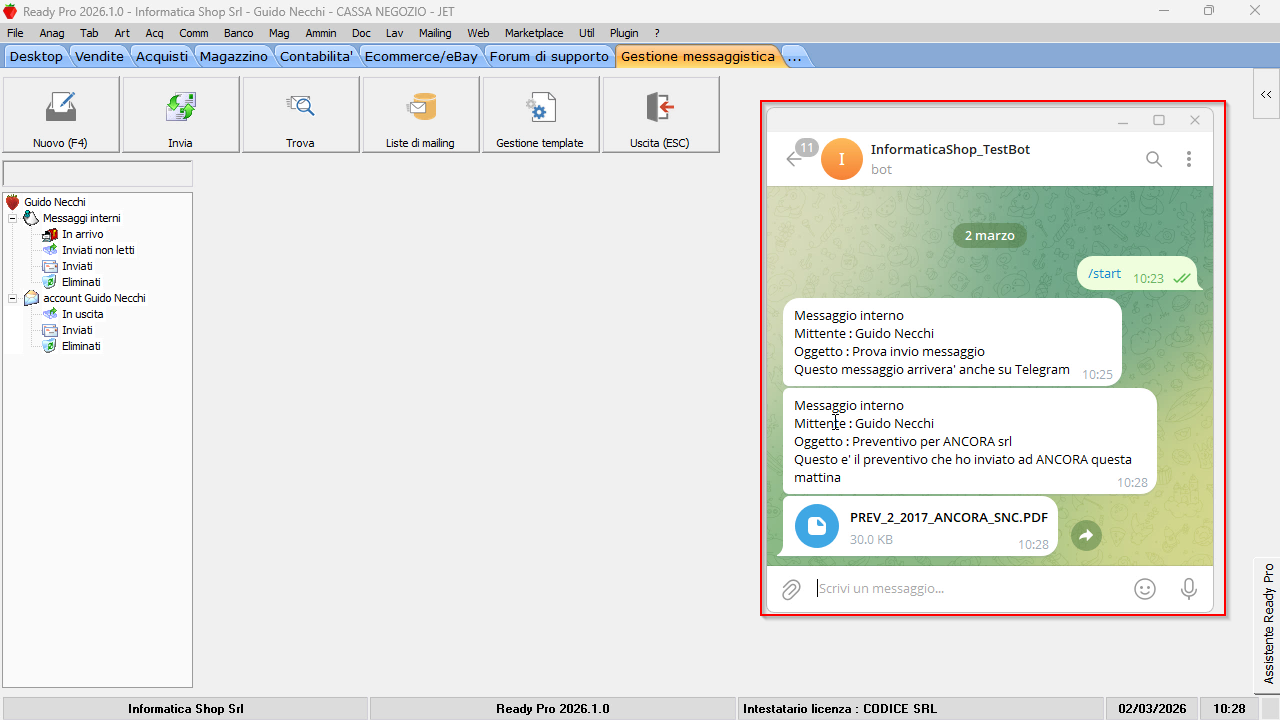Click the Uscita (ESC) exit icon
This screenshot has width=1280, height=720.
[x=660, y=107]
